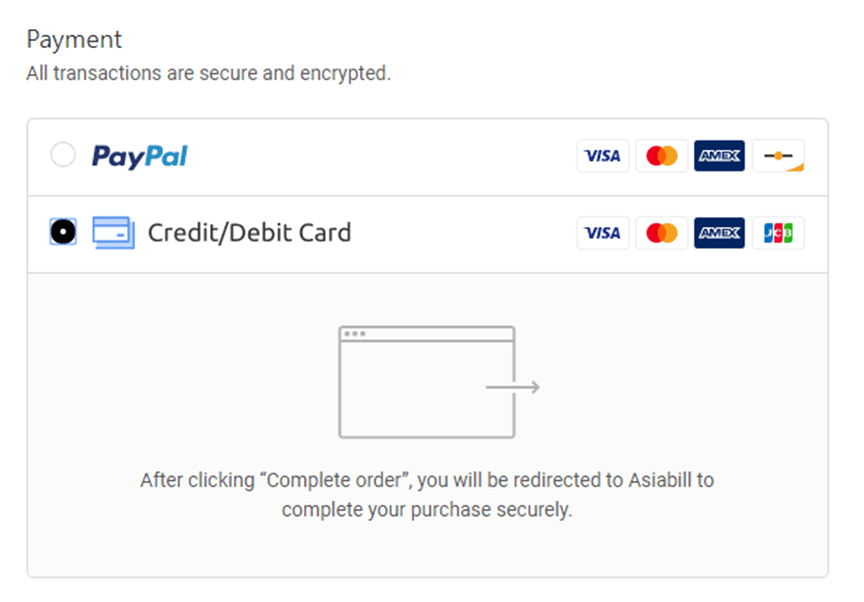The image size is (864, 602).
Task: Click the "Credit/Debit Card" label text
Action: pyautogui.click(x=249, y=233)
